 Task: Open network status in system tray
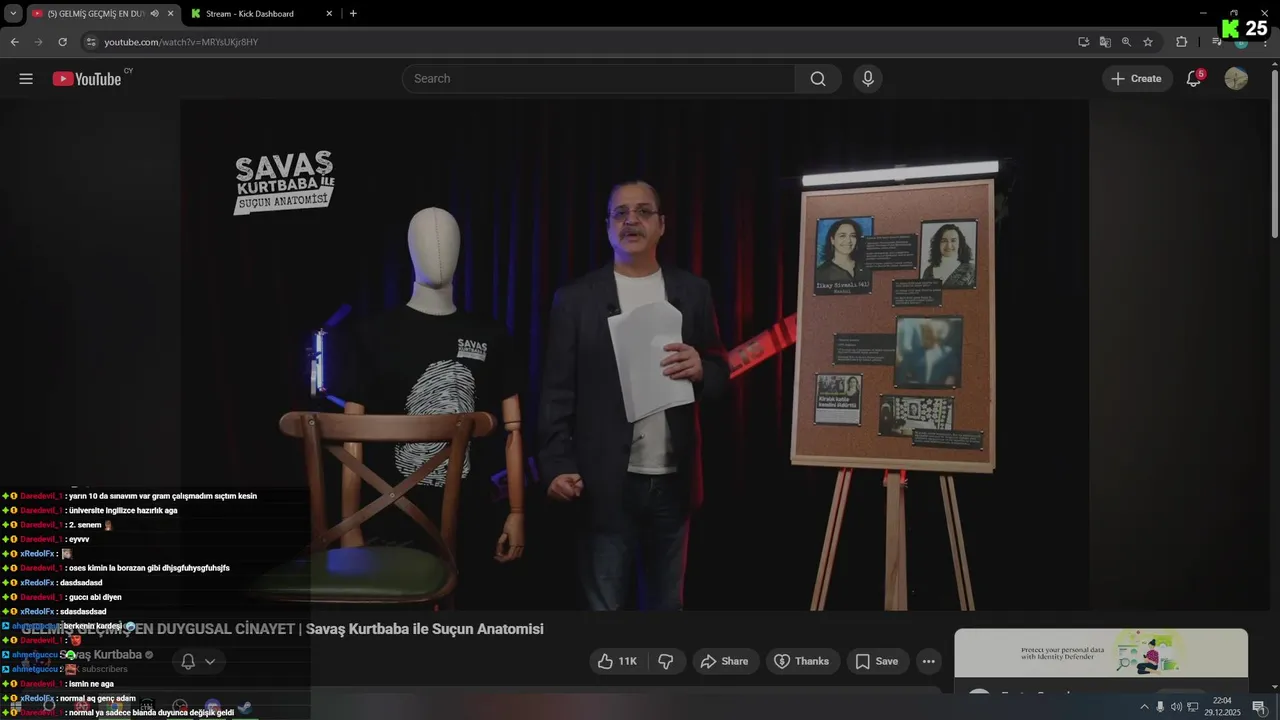pos(1193,707)
